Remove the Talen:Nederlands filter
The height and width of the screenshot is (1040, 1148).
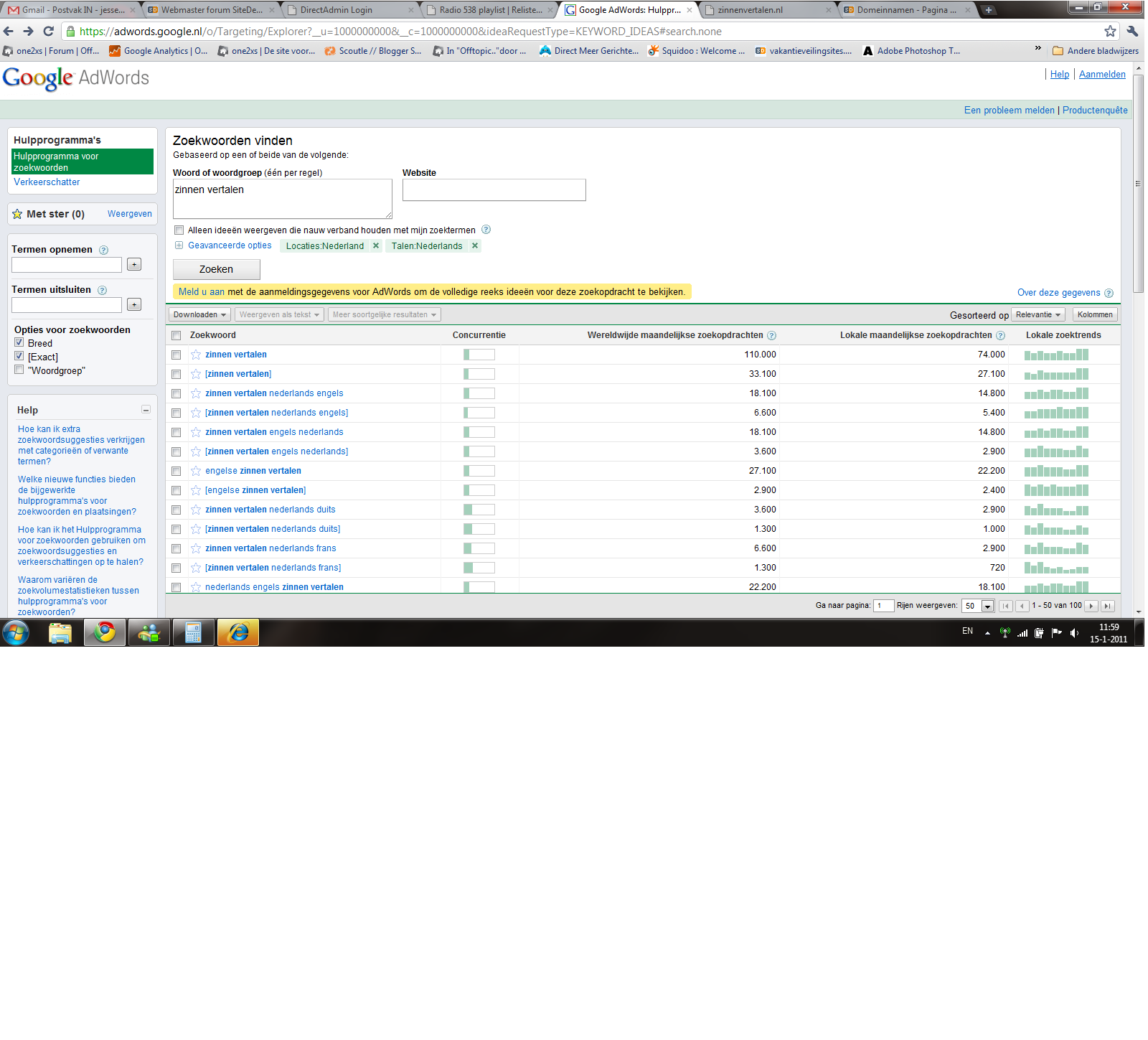tap(474, 245)
